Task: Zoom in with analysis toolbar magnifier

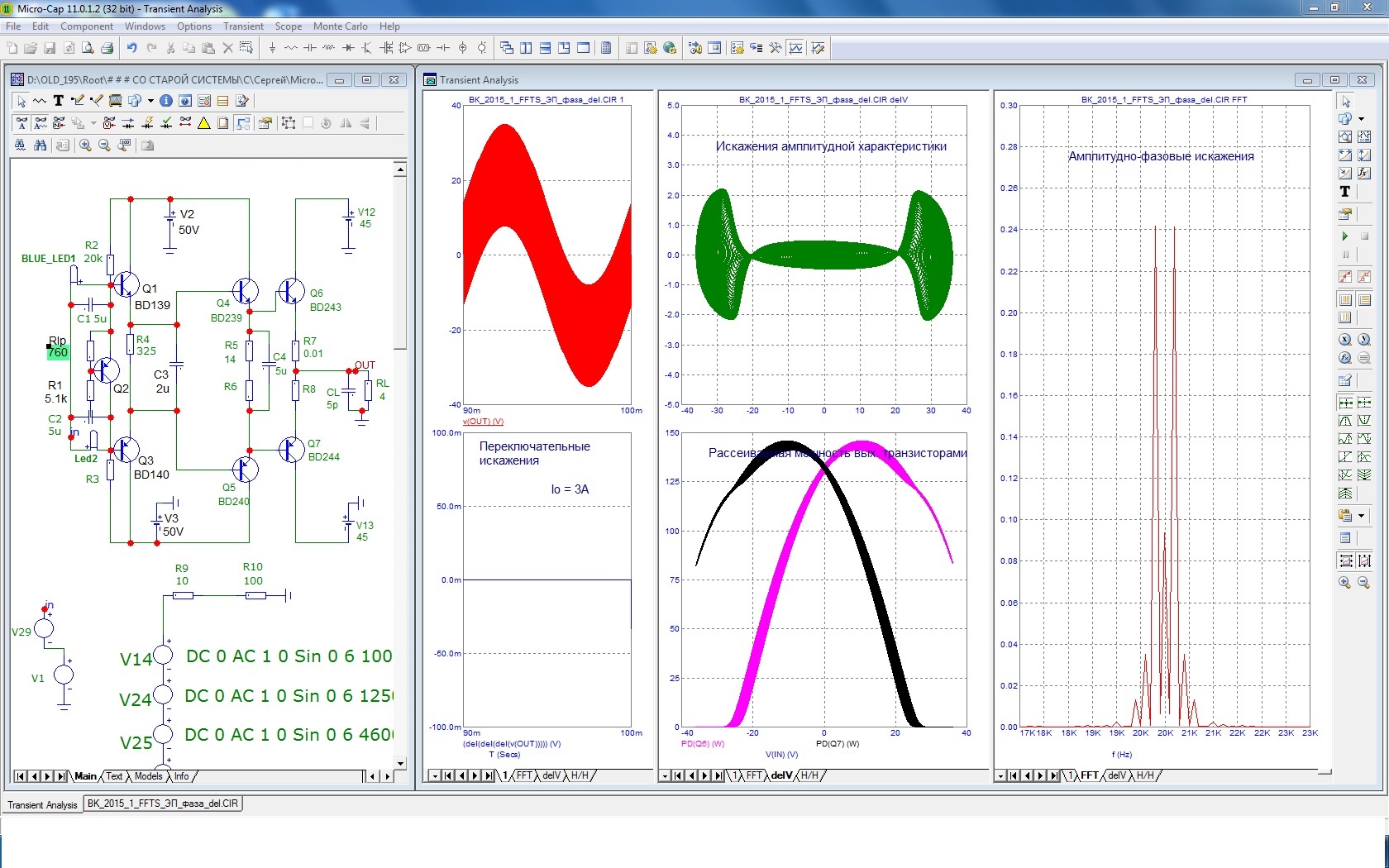Action: pyautogui.click(x=1345, y=582)
